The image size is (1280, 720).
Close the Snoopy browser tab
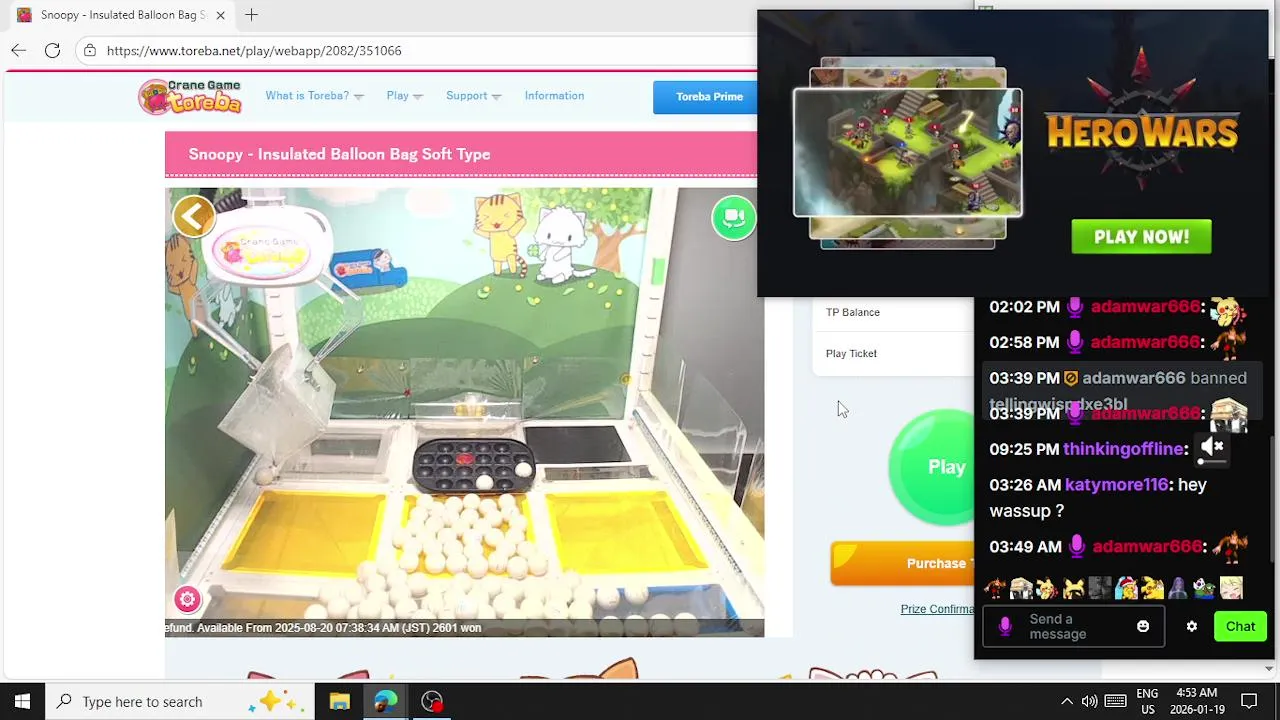click(x=221, y=15)
